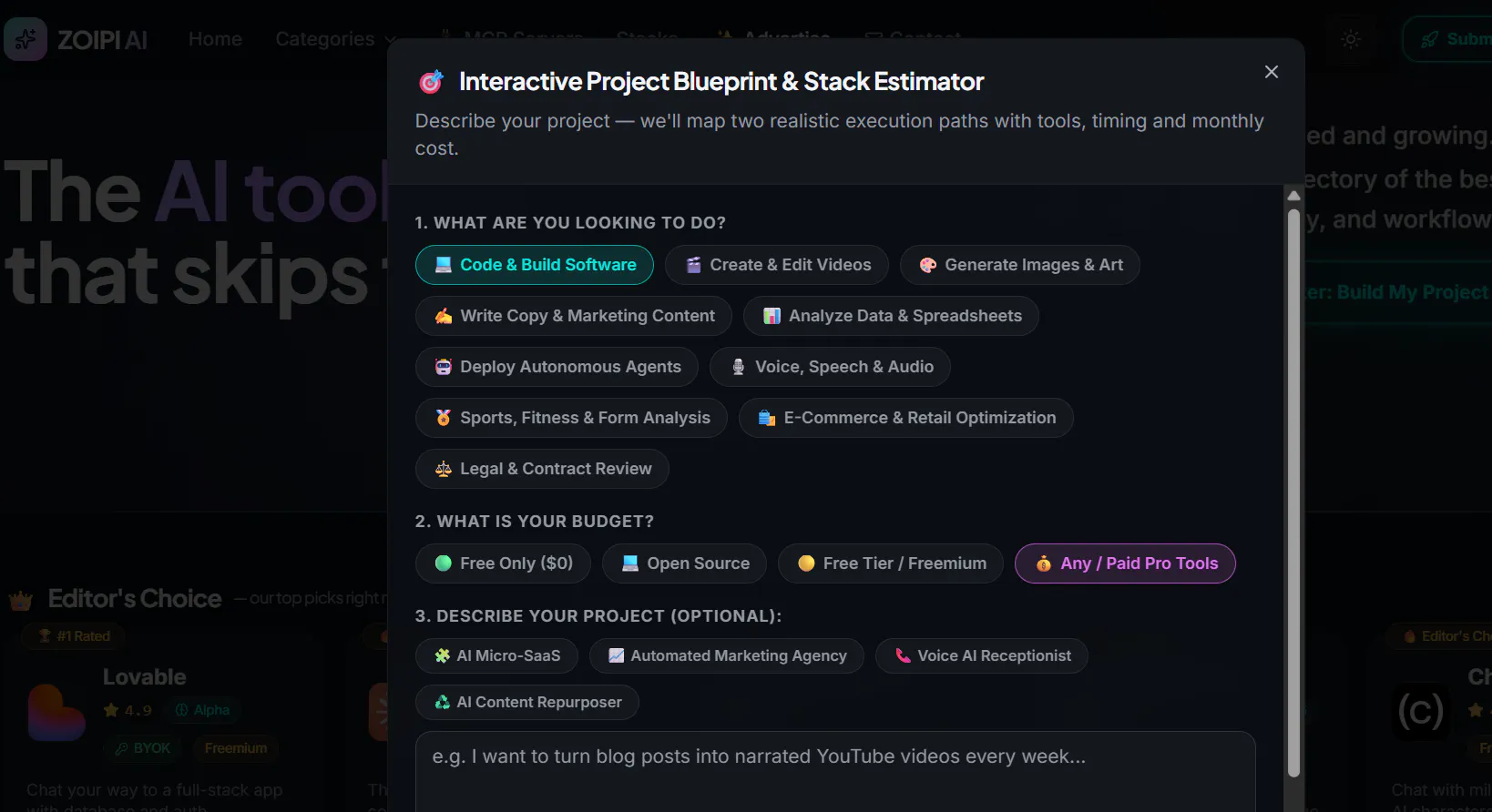
Task: Click the Freemium tag on Lovable
Action: pos(236,748)
